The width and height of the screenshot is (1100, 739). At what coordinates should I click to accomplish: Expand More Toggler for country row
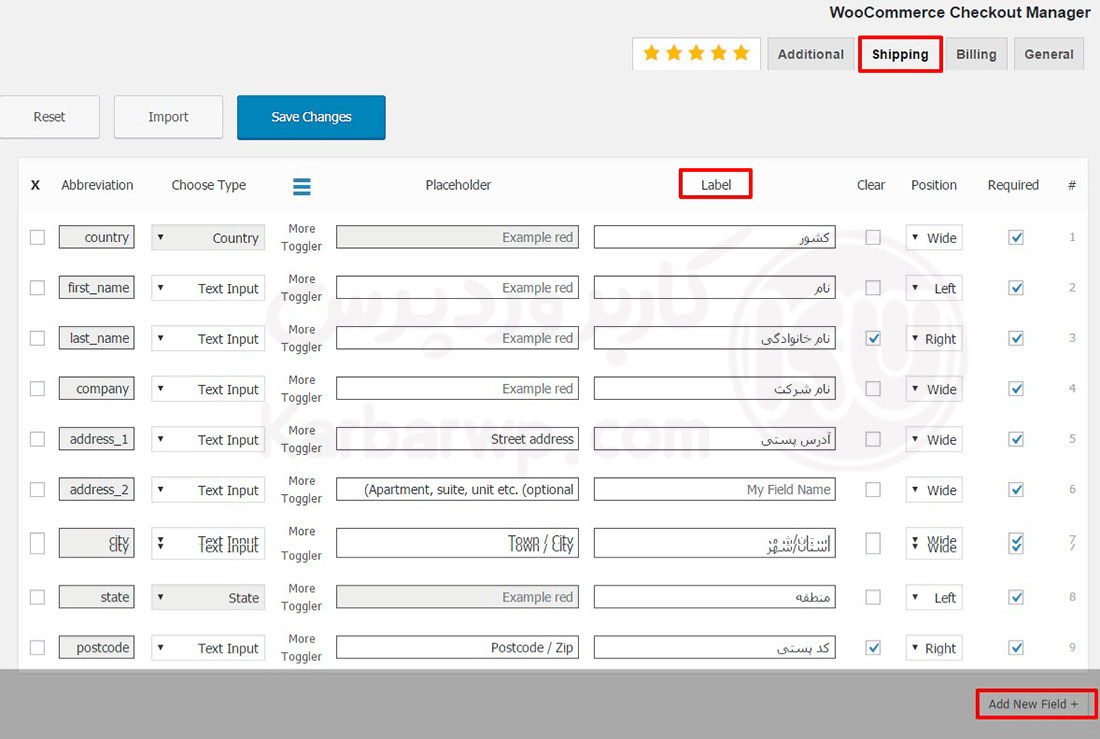point(302,237)
